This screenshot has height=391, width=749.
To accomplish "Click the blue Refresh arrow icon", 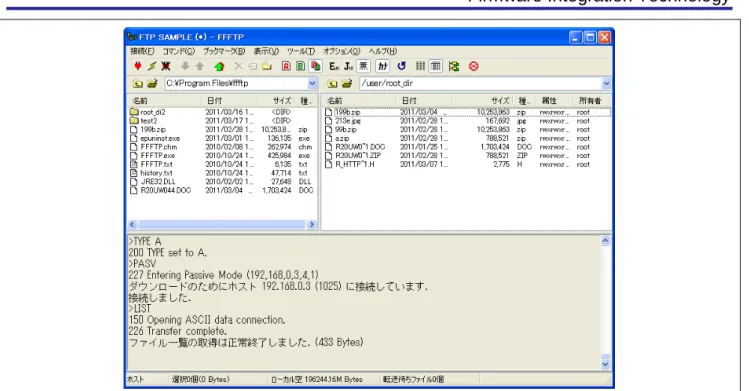I will tap(402, 66).
